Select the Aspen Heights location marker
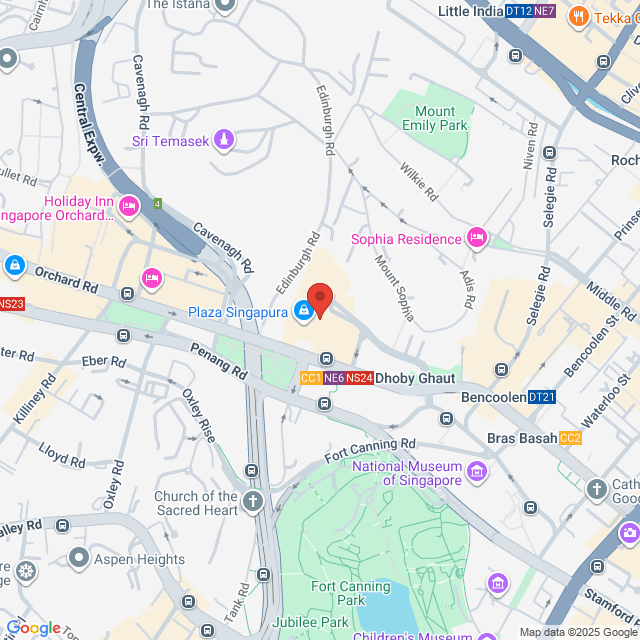 click(x=78, y=558)
